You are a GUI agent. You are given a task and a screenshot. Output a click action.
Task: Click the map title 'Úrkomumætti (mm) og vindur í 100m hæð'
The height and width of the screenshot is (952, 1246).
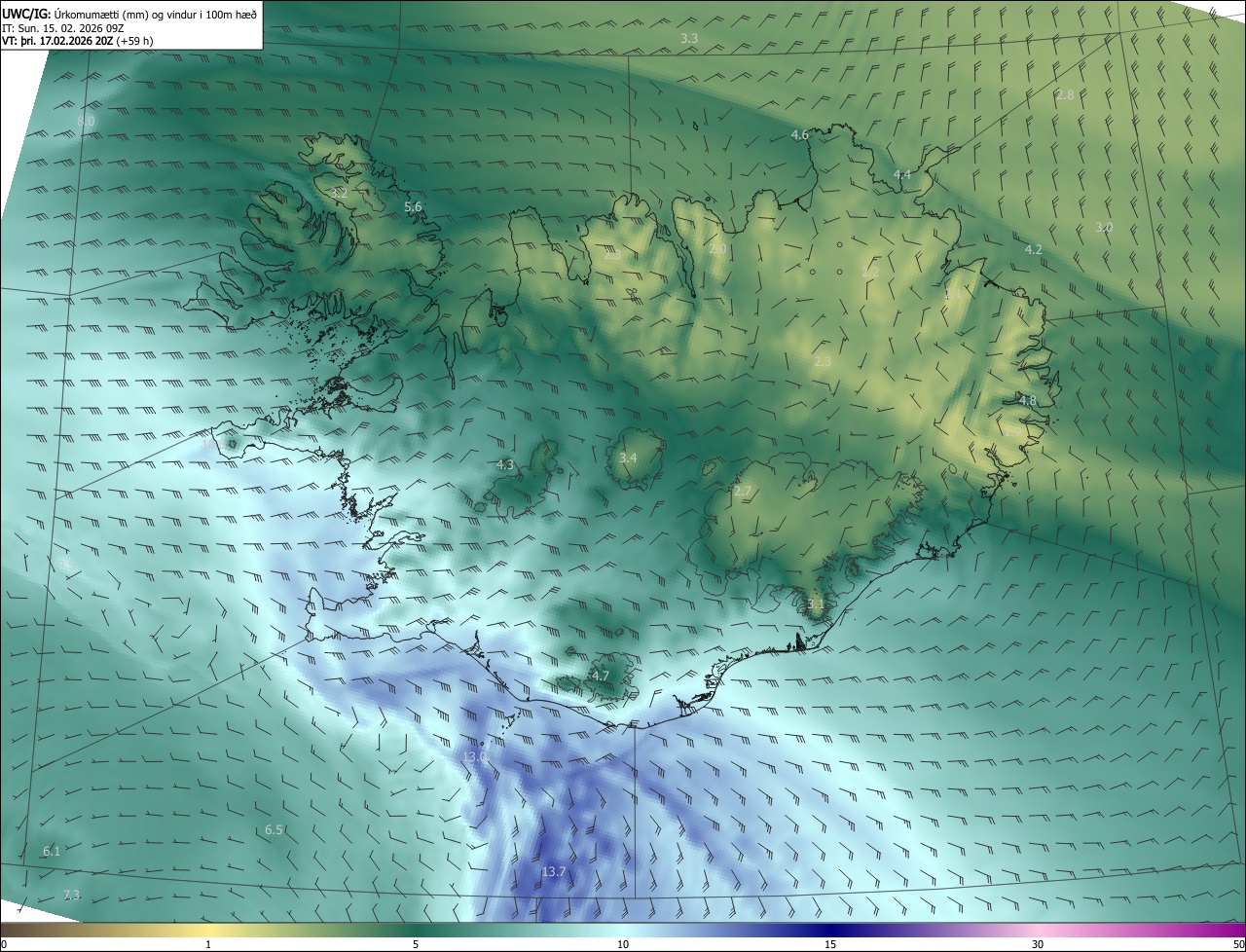pyautogui.click(x=156, y=14)
